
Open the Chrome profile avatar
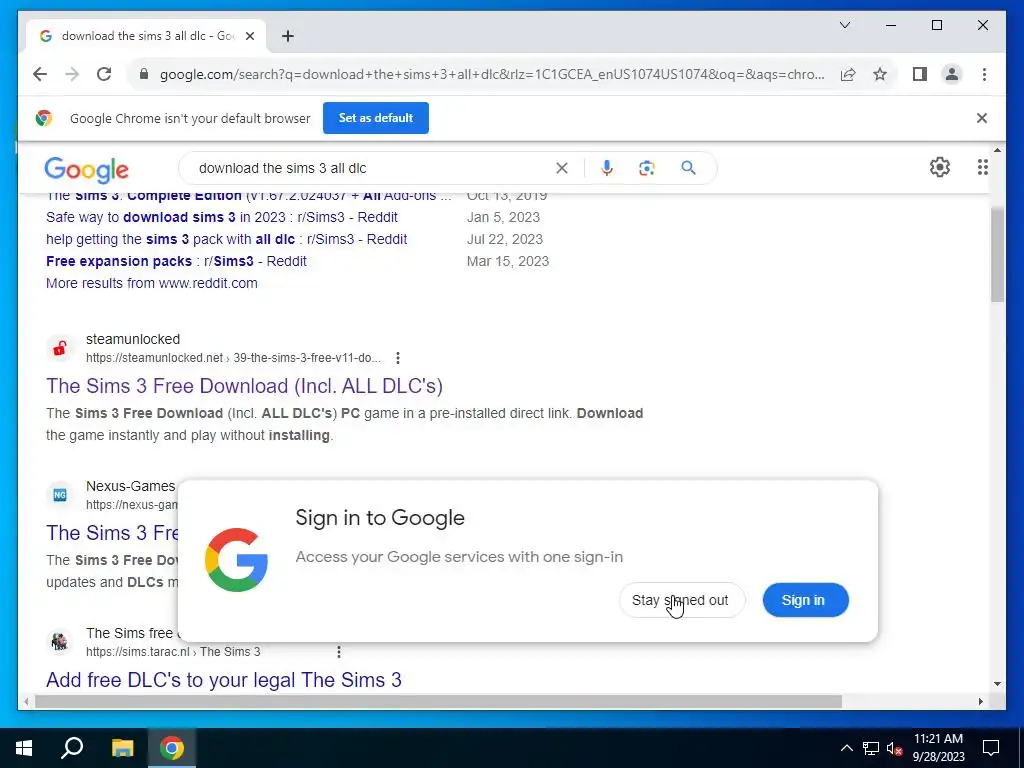click(952, 74)
